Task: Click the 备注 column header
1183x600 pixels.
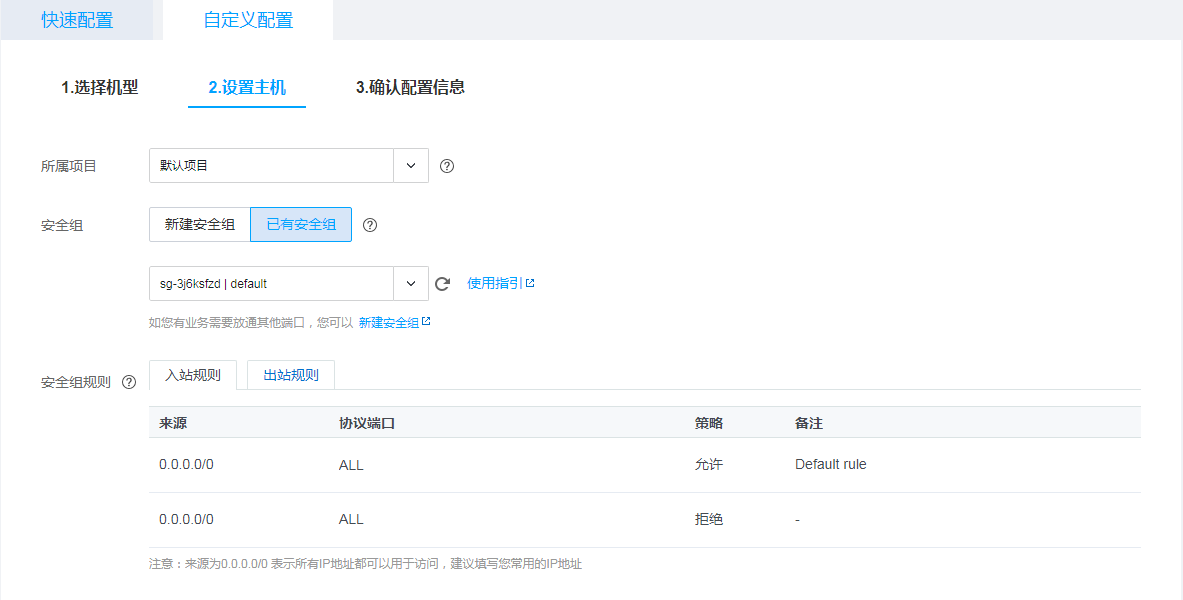Action: (x=809, y=423)
